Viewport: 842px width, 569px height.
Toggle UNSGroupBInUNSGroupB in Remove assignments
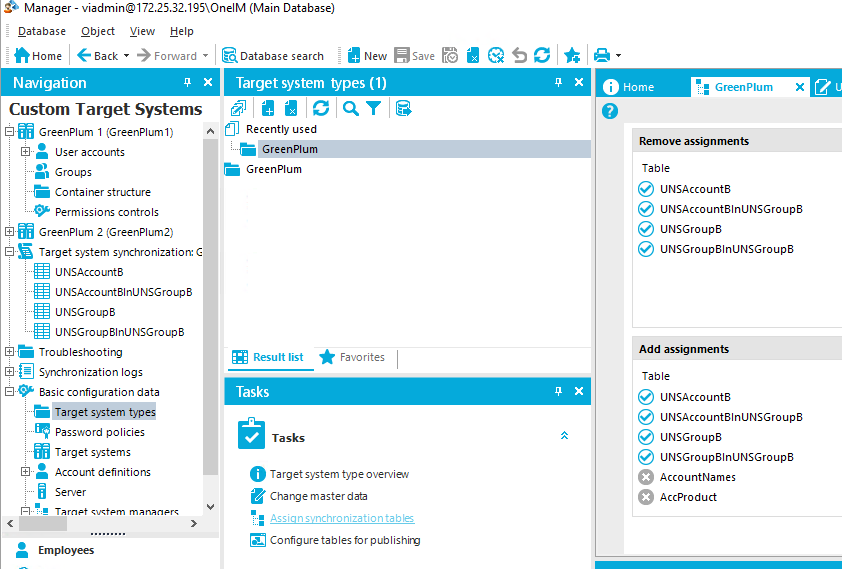click(x=646, y=249)
